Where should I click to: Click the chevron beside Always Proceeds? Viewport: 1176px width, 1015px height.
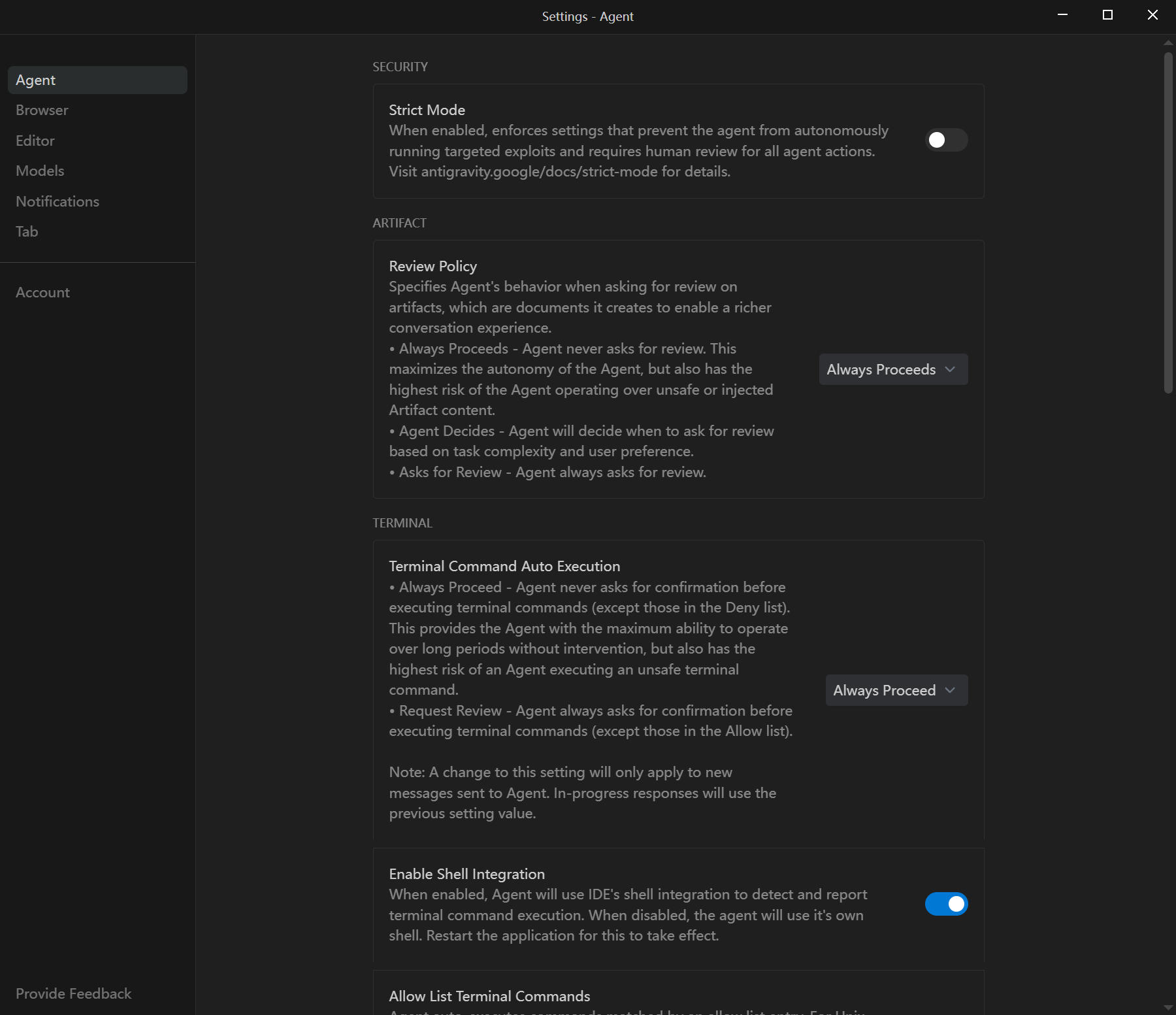[x=950, y=369]
